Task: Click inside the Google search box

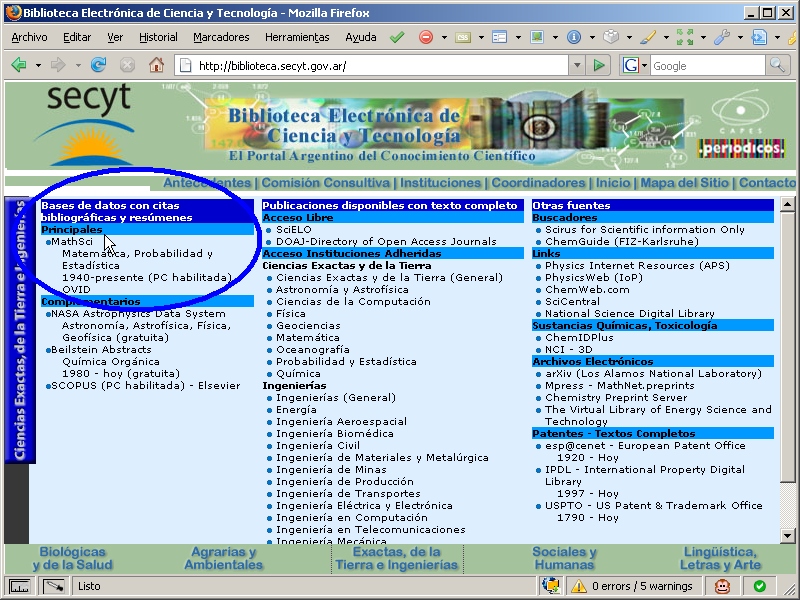Action: [x=705, y=65]
